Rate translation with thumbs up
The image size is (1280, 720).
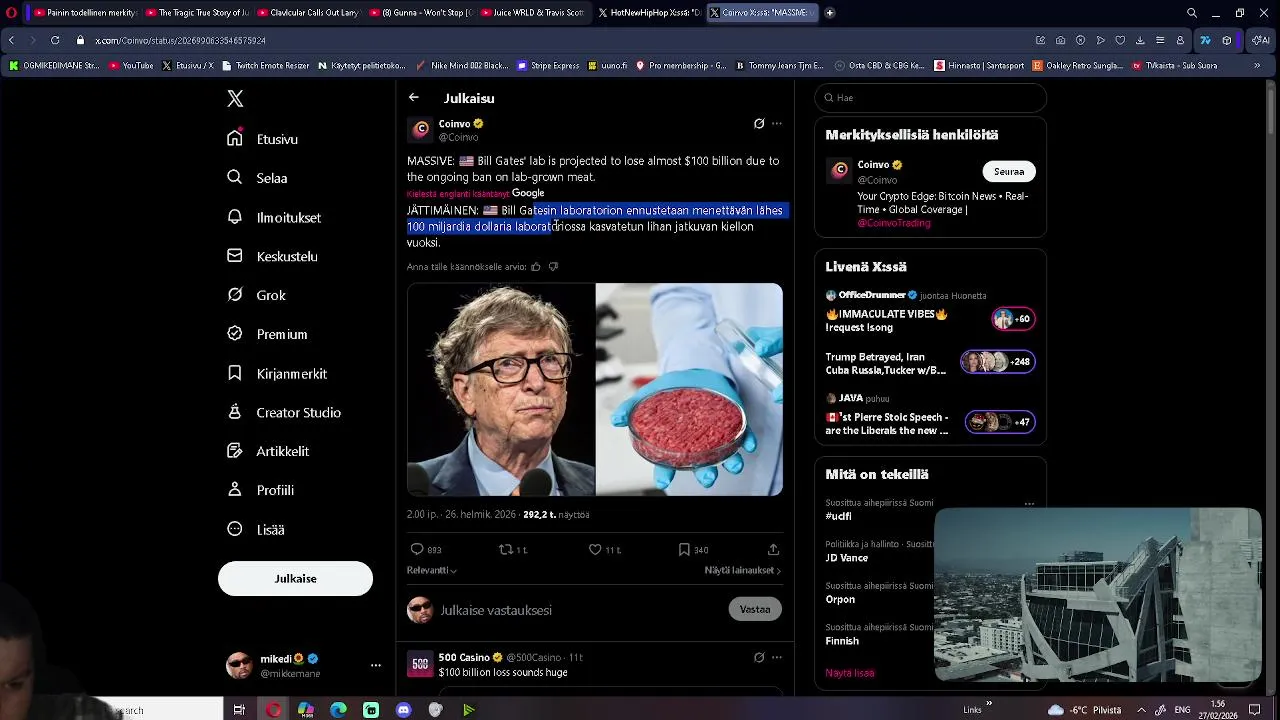536,267
